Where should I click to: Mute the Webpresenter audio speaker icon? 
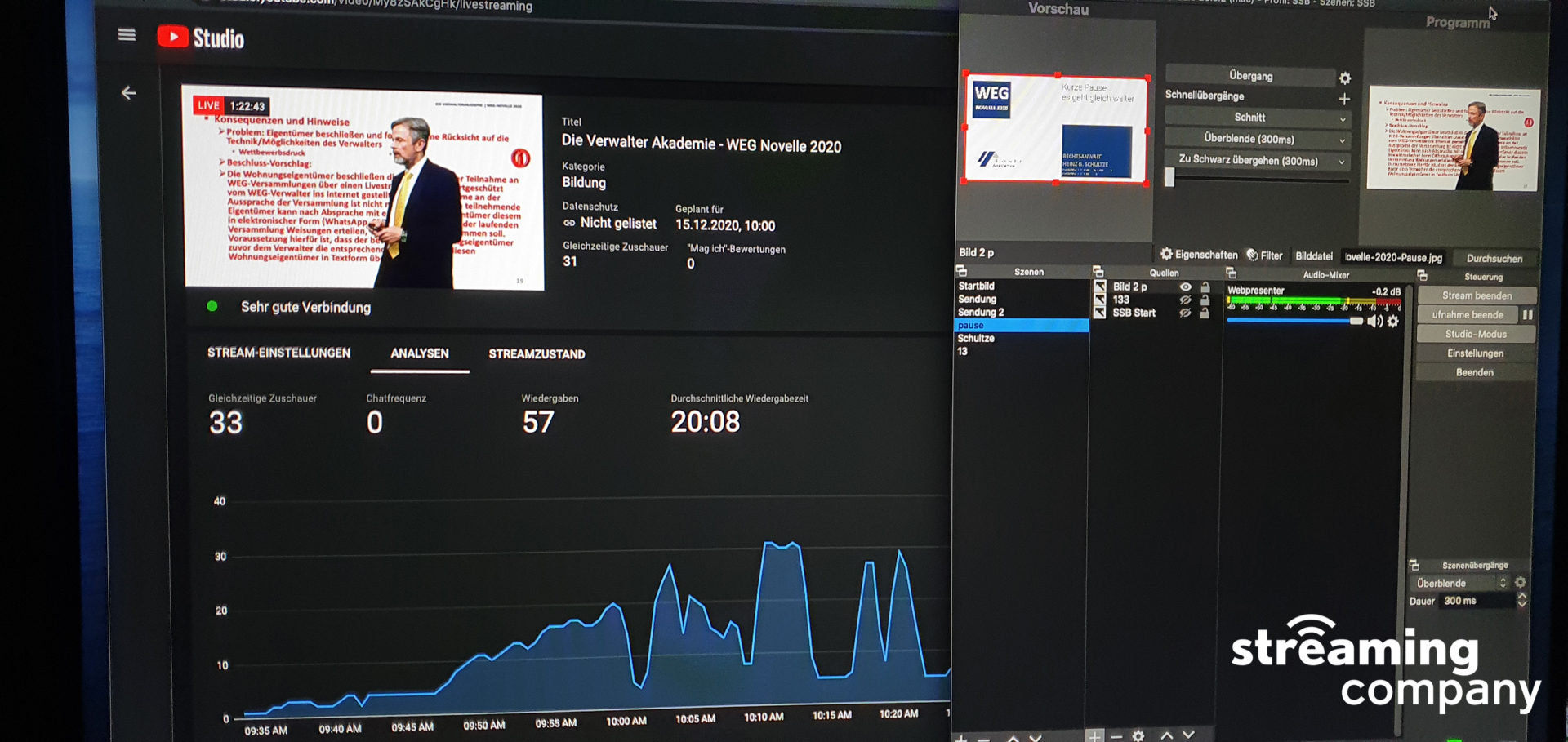coord(1375,322)
